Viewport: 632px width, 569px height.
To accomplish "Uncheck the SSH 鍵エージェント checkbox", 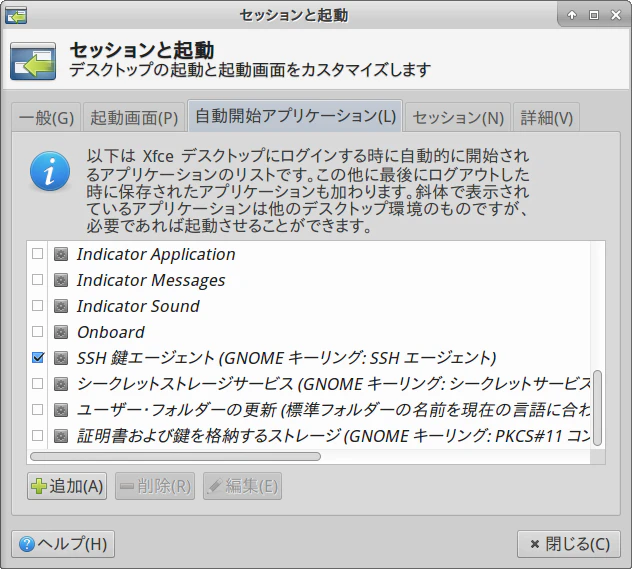I will tap(37, 358).
